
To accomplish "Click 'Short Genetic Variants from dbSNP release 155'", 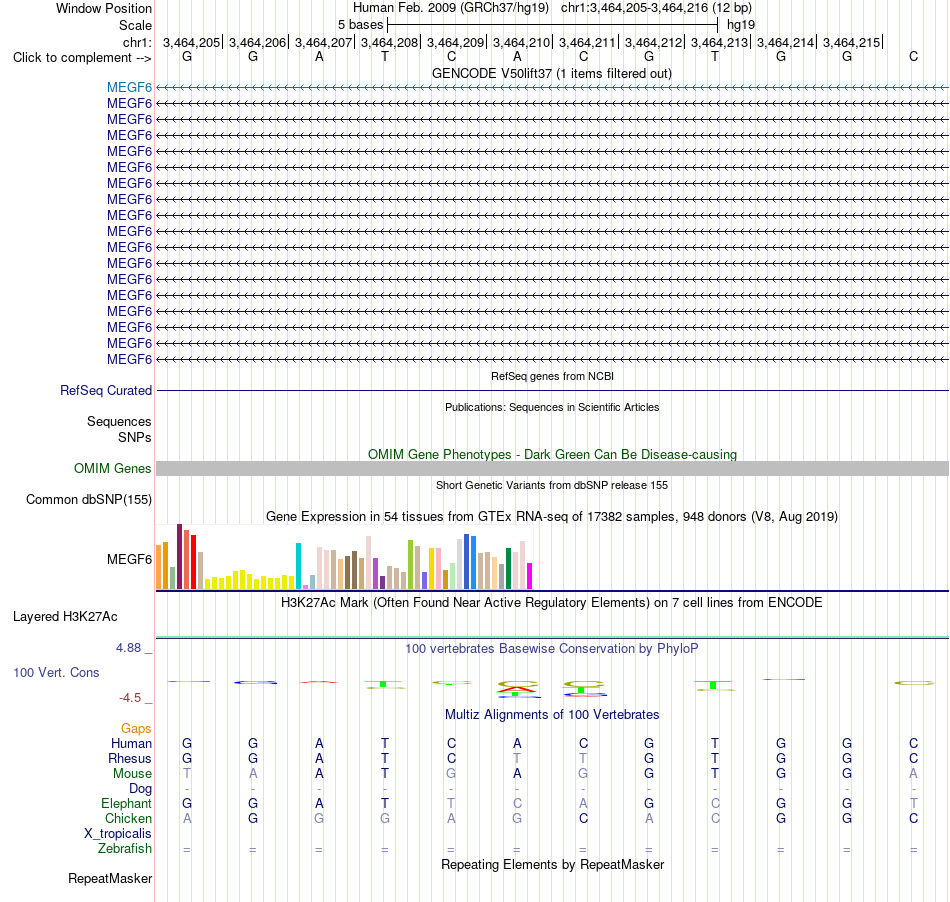I will coord(552,485).
